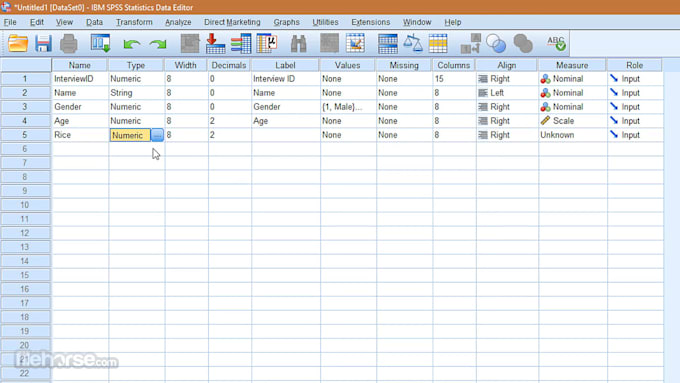Click the Gender label cell
The width and height of the screenshot is (680, 383).
pos(285,107)
